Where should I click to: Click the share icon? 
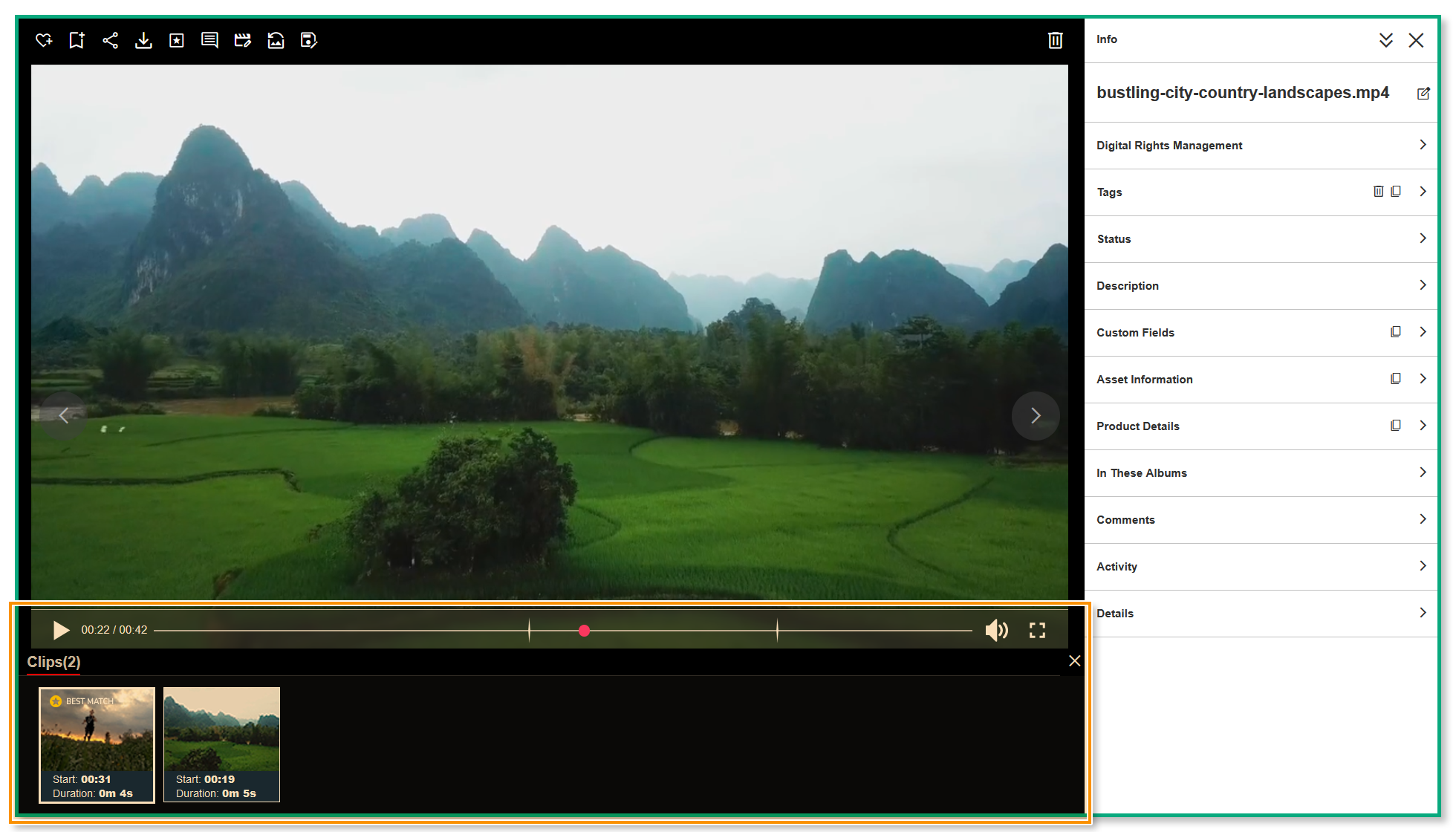(110, 40)
